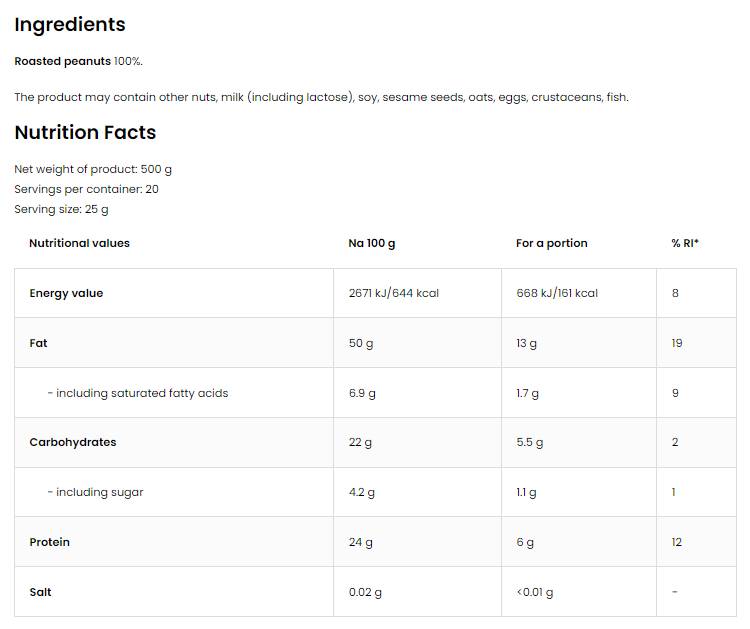Click the 2671 kJ/644 kcal cell
Image resolution: width=750 pixels, height=629 pixels.
pyautogui.click(x=393, y=293)
